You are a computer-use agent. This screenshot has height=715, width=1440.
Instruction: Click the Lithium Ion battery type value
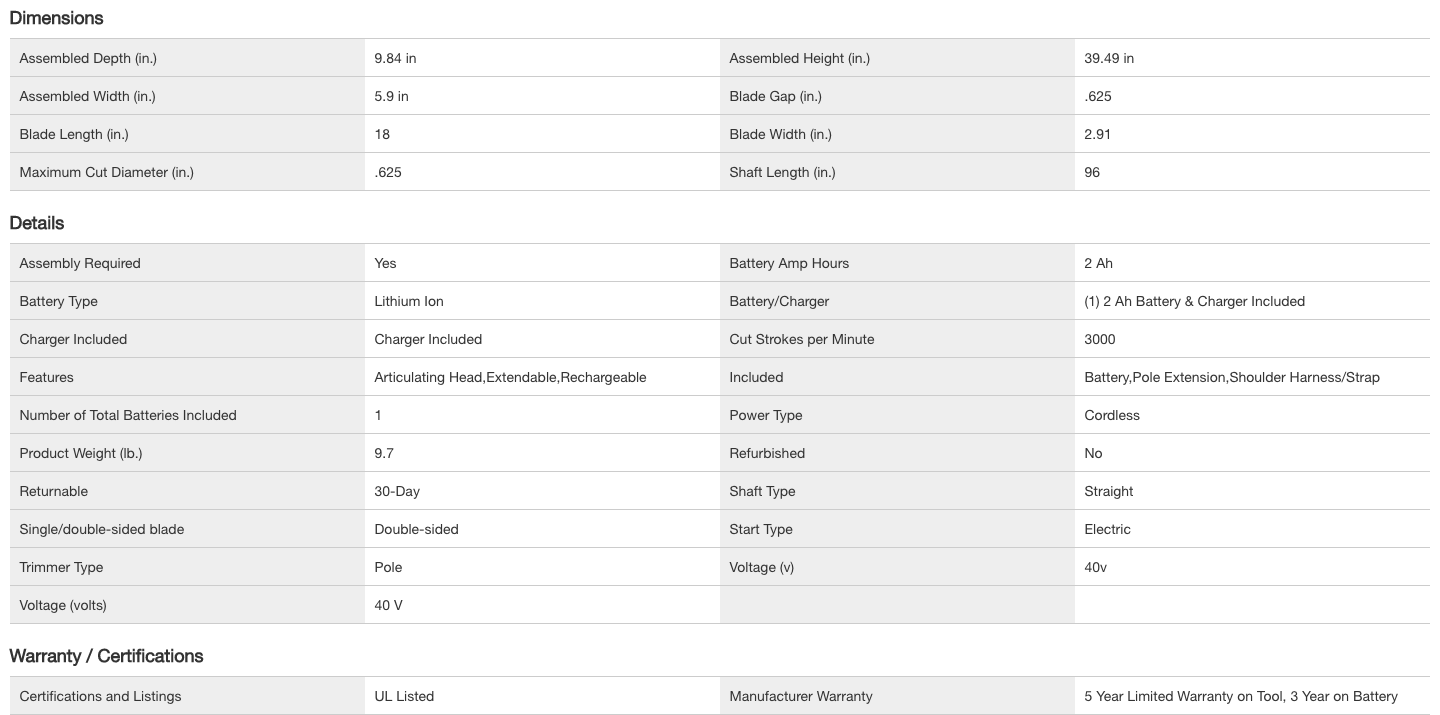pos(409,302)
